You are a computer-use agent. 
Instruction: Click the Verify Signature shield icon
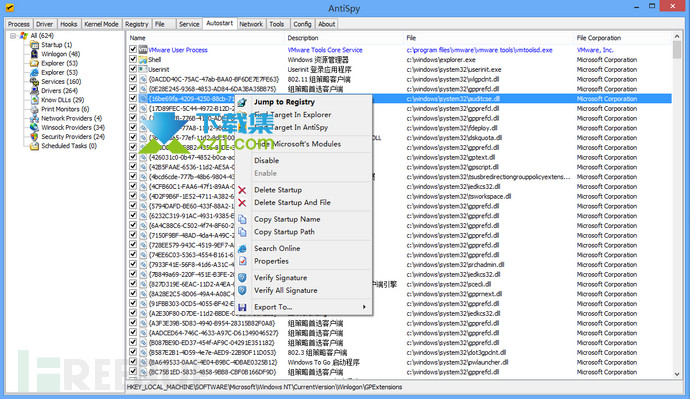click(242, 278)
